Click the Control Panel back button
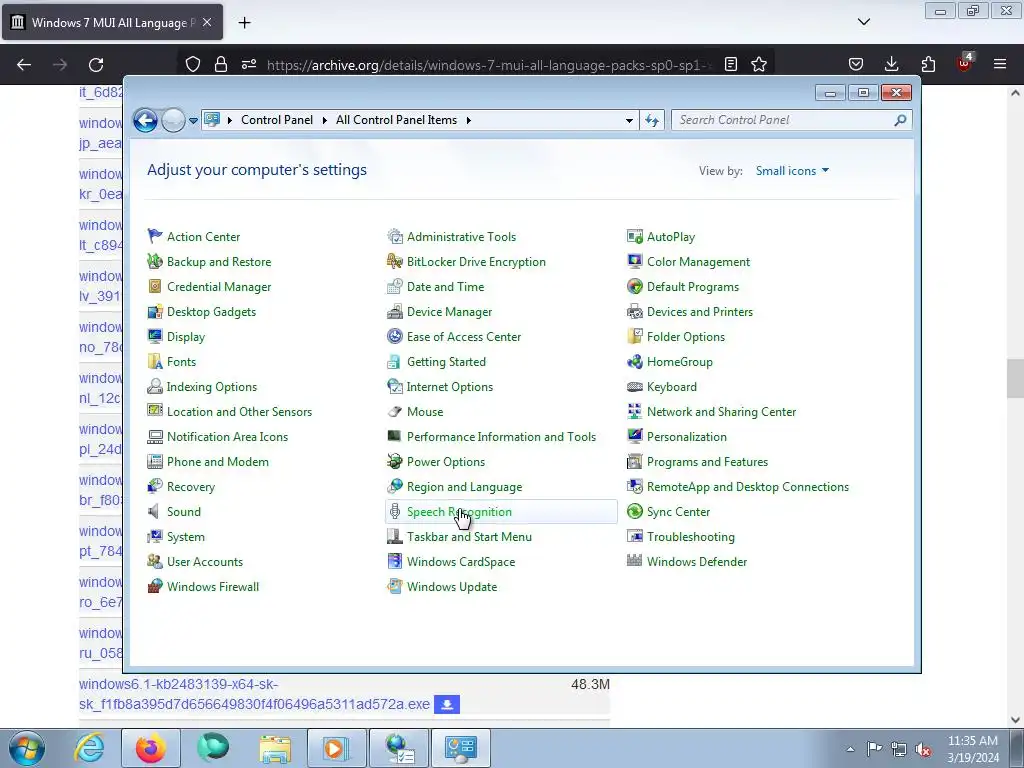 [145, 120]
